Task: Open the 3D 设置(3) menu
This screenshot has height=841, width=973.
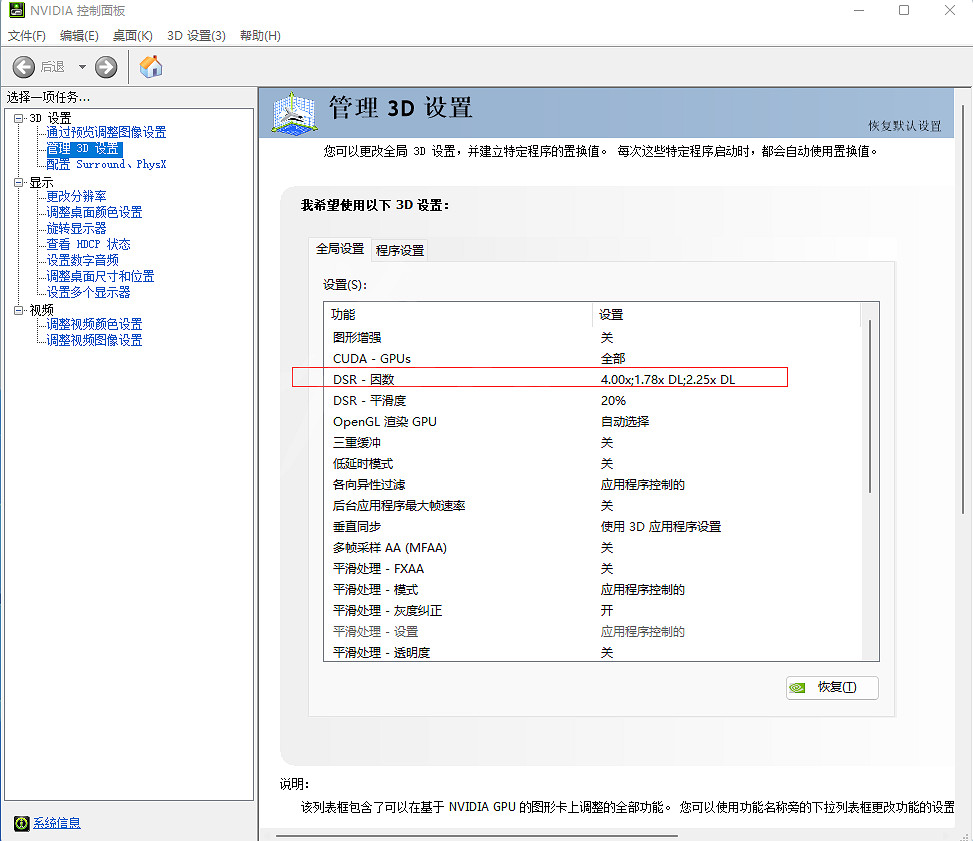Action: pyautogui.click(x=196, y=36)
